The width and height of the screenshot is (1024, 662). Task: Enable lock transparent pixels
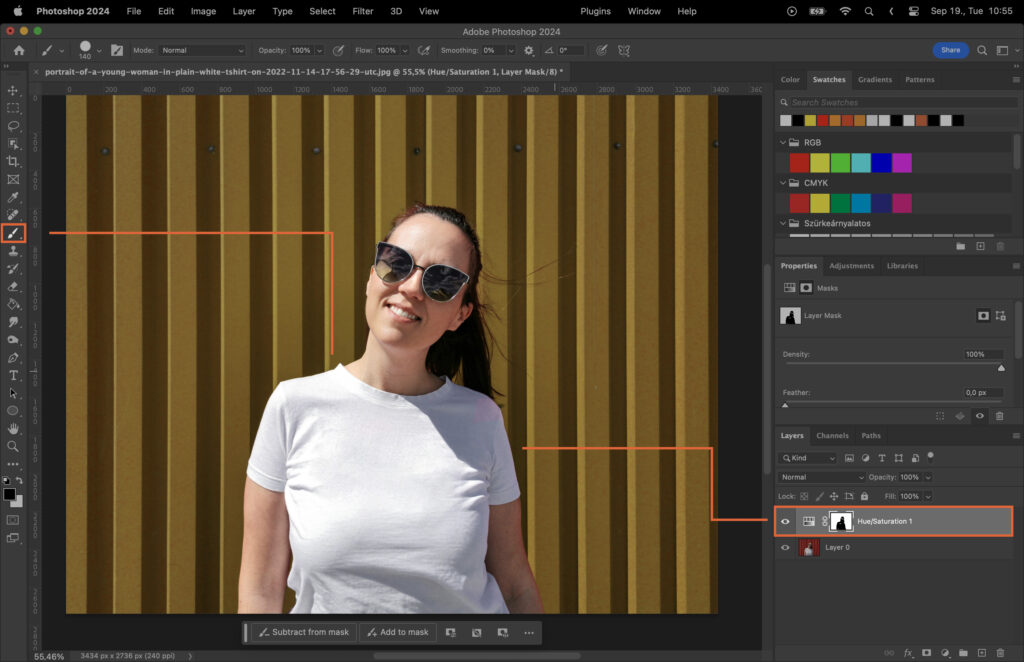[x=804, y=496]
